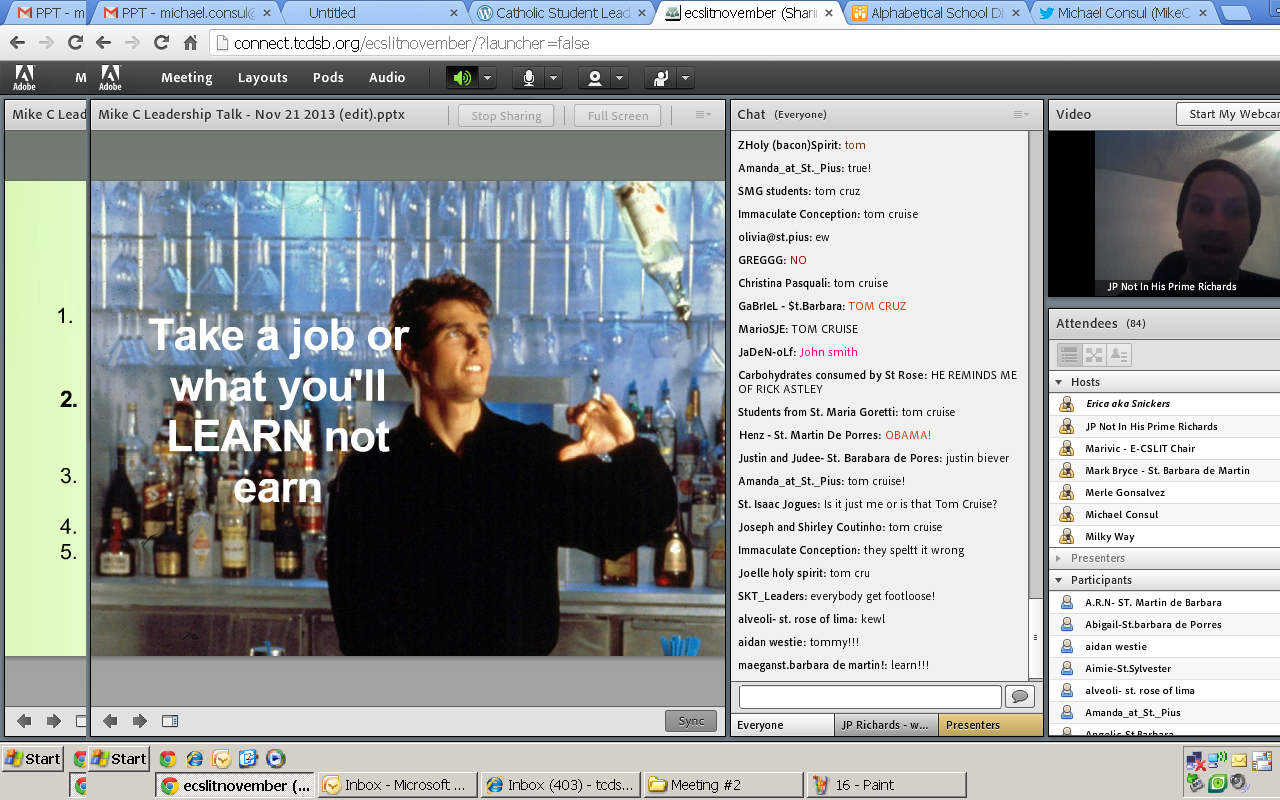The image size is (1280, 800).
Task: Switch to attendee breakout room view
Action: 1094,355
